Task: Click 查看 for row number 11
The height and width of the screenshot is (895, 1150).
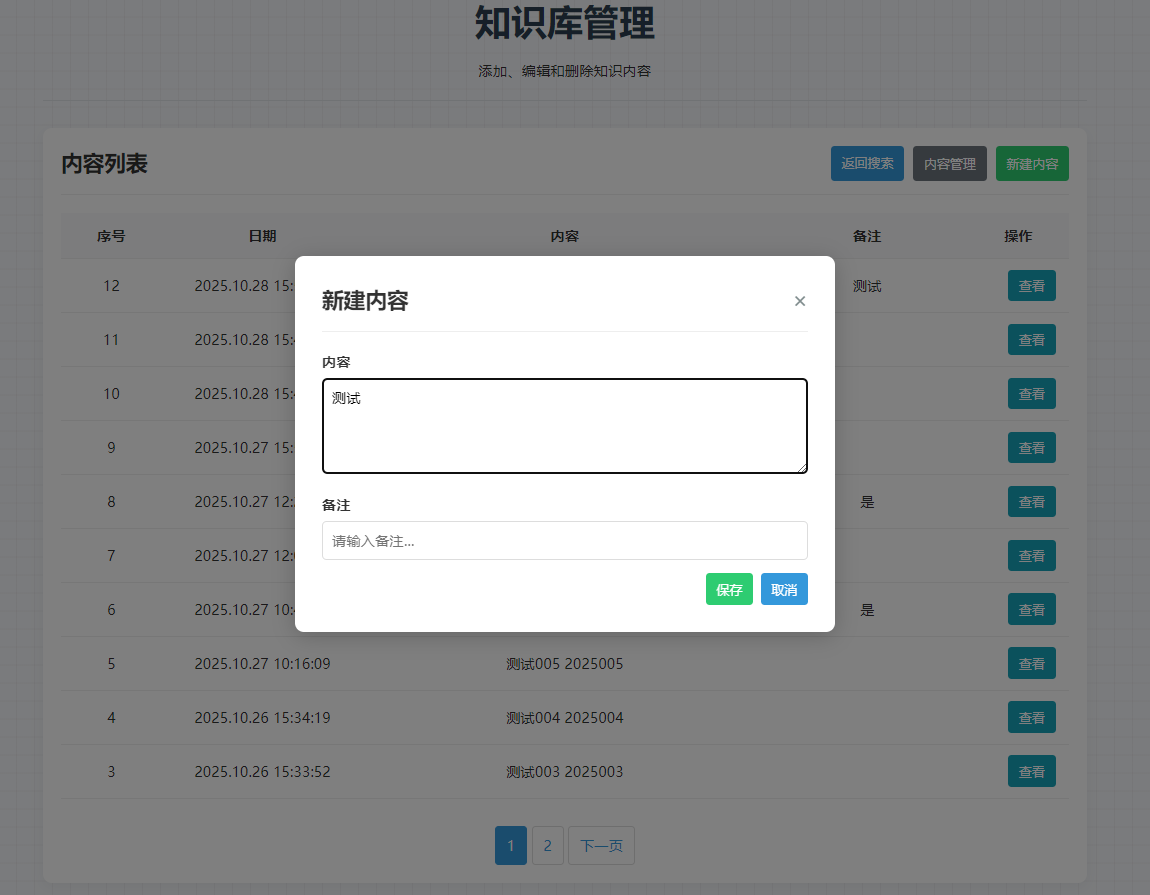Action: point(1031,340)
